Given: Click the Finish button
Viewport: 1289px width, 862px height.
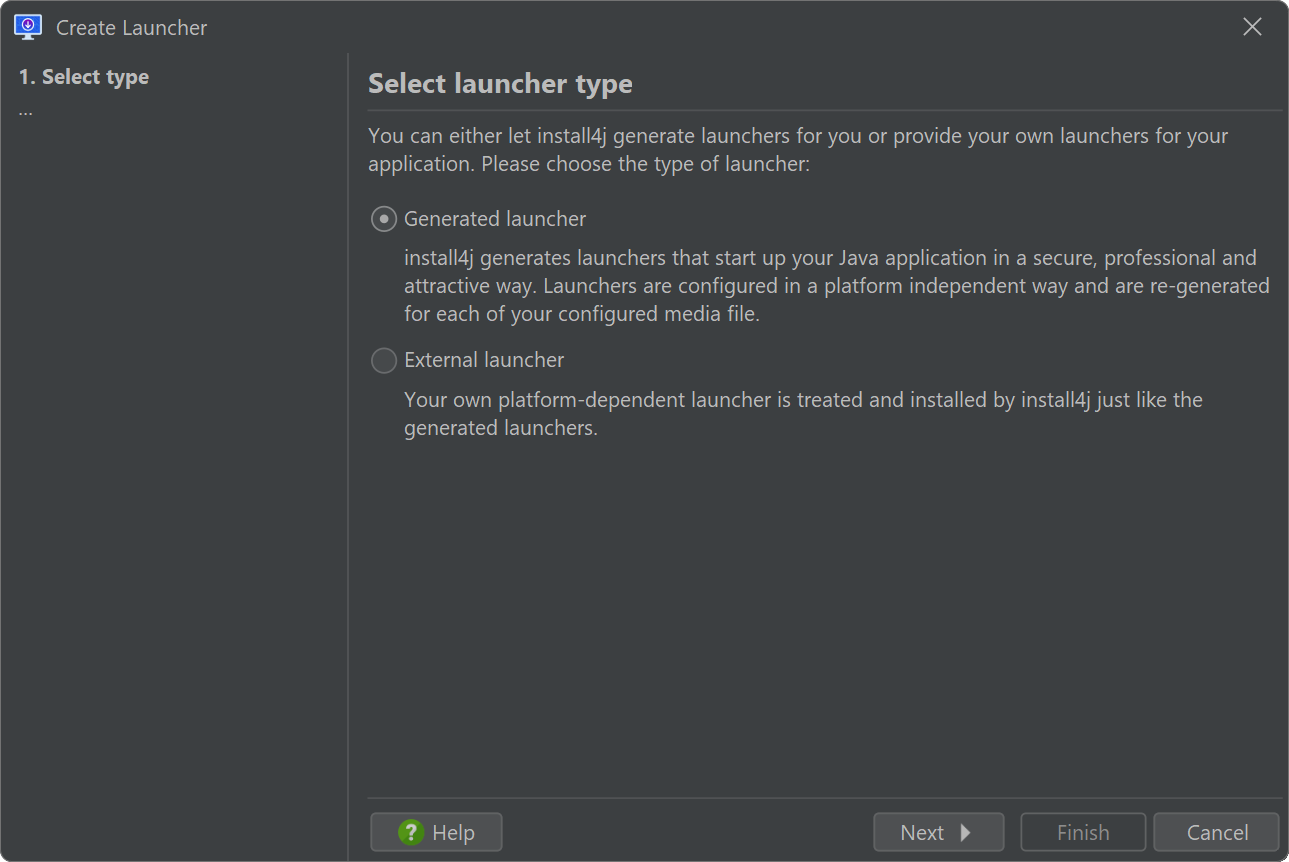Looking at the screenshot, I should [1083, 832].
